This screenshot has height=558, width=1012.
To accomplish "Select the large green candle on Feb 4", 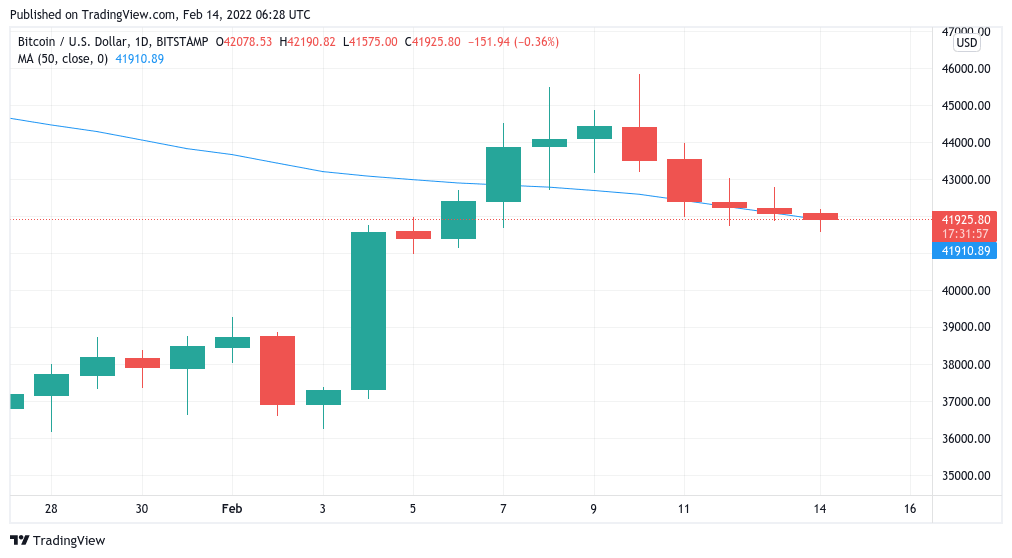I will click(368, 310).
